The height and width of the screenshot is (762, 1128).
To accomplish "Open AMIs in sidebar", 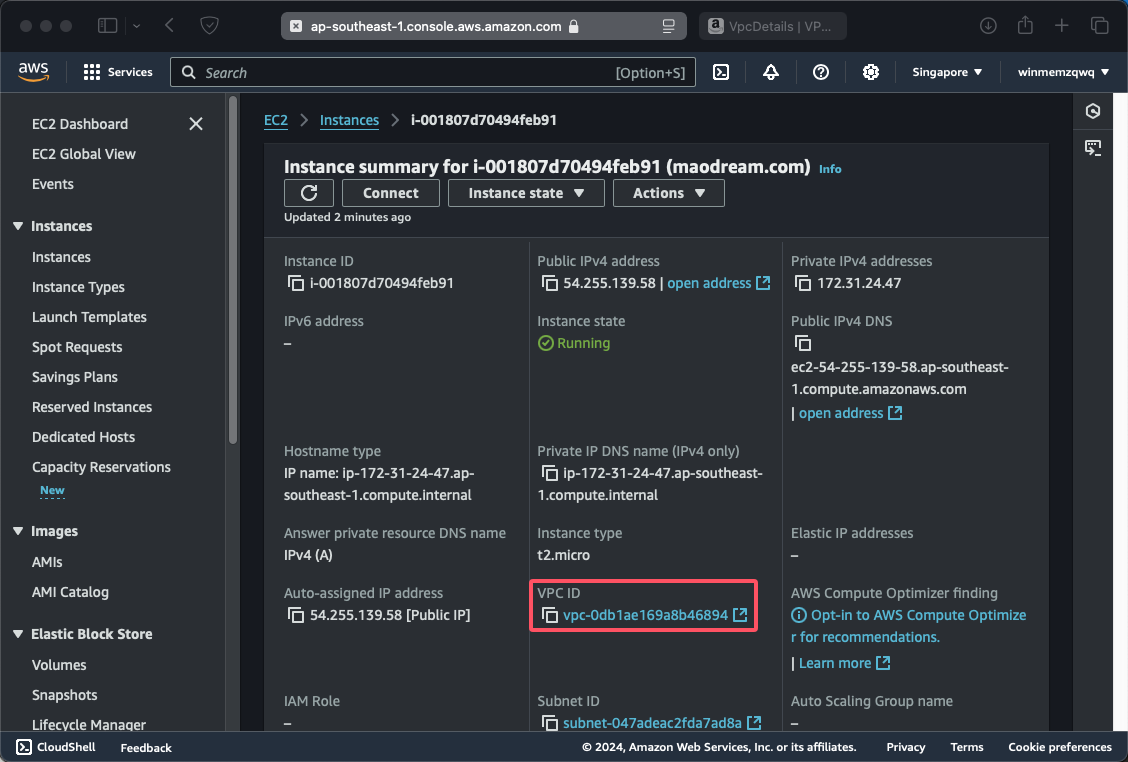I will [47, 563].
